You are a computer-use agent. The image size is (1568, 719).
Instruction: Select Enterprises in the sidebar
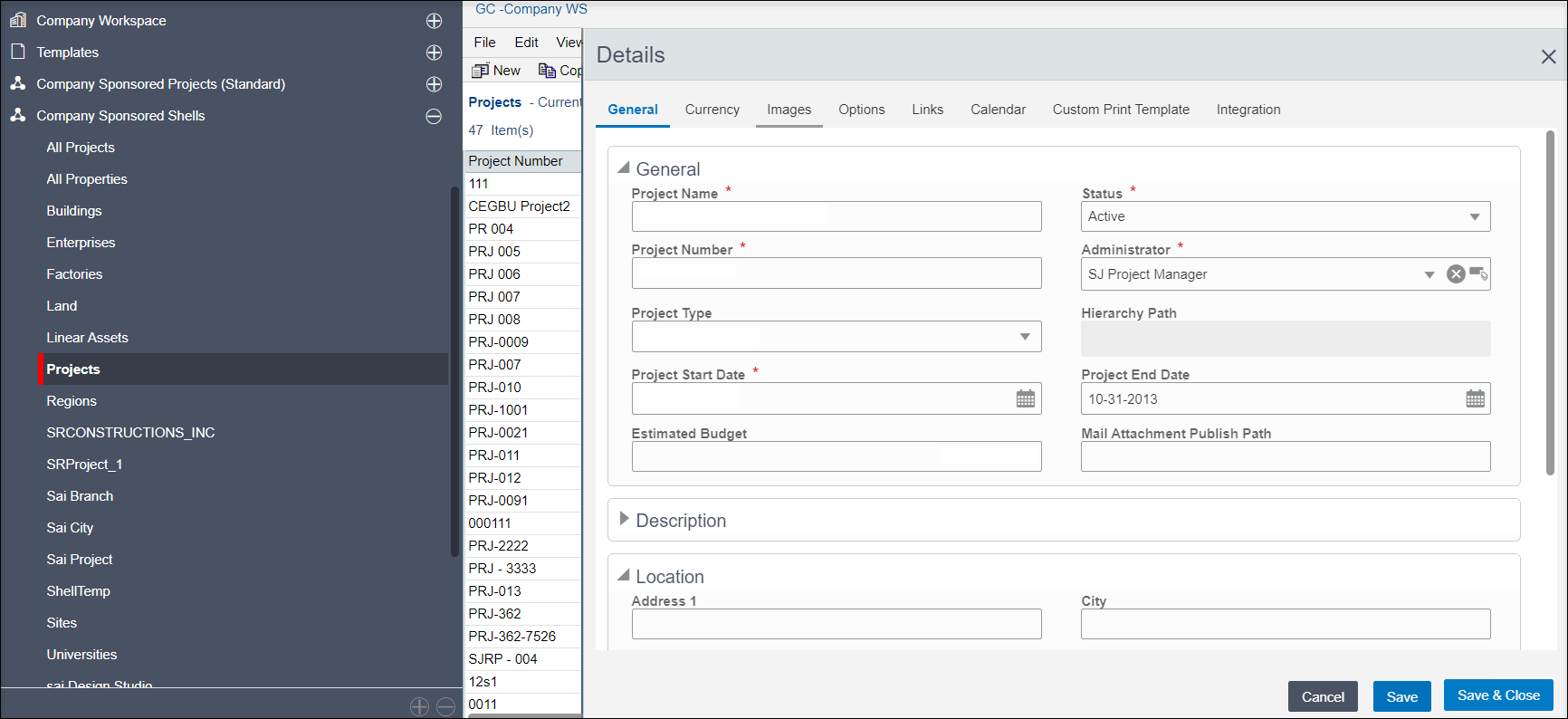81,243
